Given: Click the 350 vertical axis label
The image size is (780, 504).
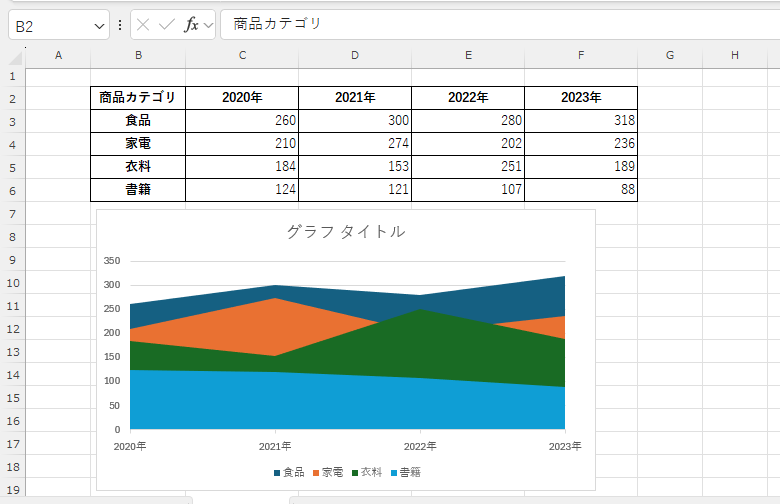Looking at the screenshot, I should pos(112,261).
